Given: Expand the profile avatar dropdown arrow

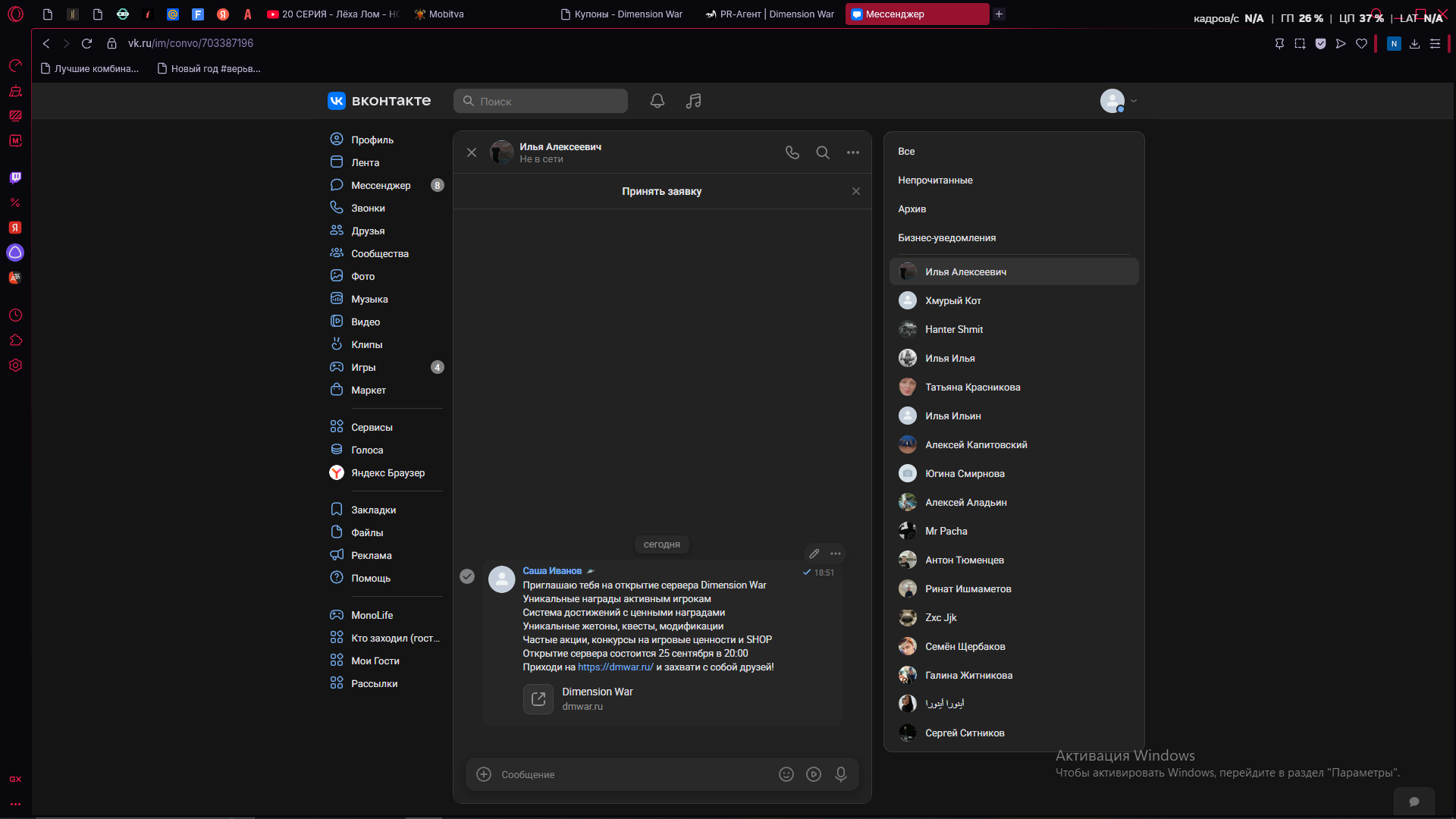Looking at the screenshot, I should point(1134,101).
